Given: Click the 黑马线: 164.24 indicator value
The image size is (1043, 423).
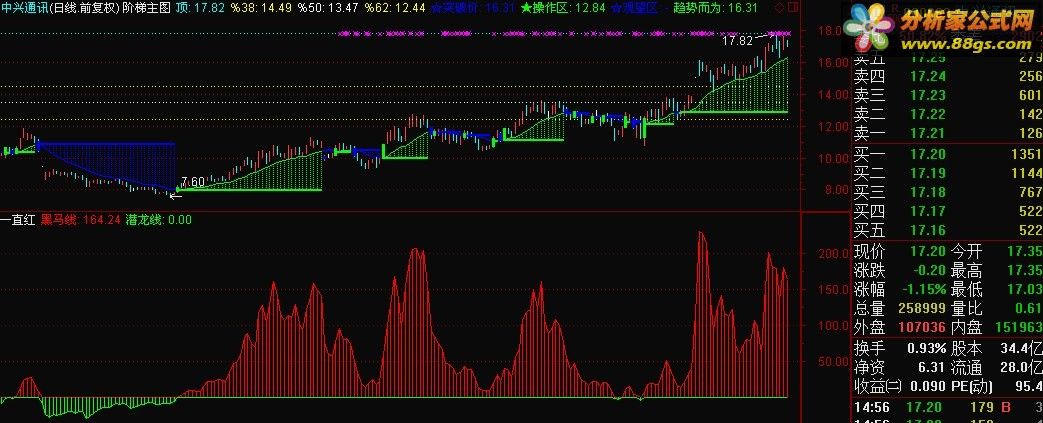Looking at the screenshot, I should 80,219.
